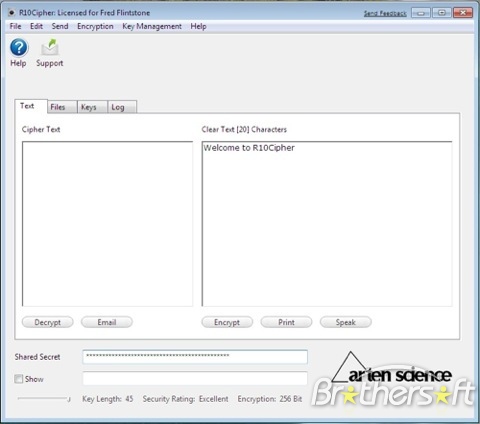Open the File menu

click(15, 26)
